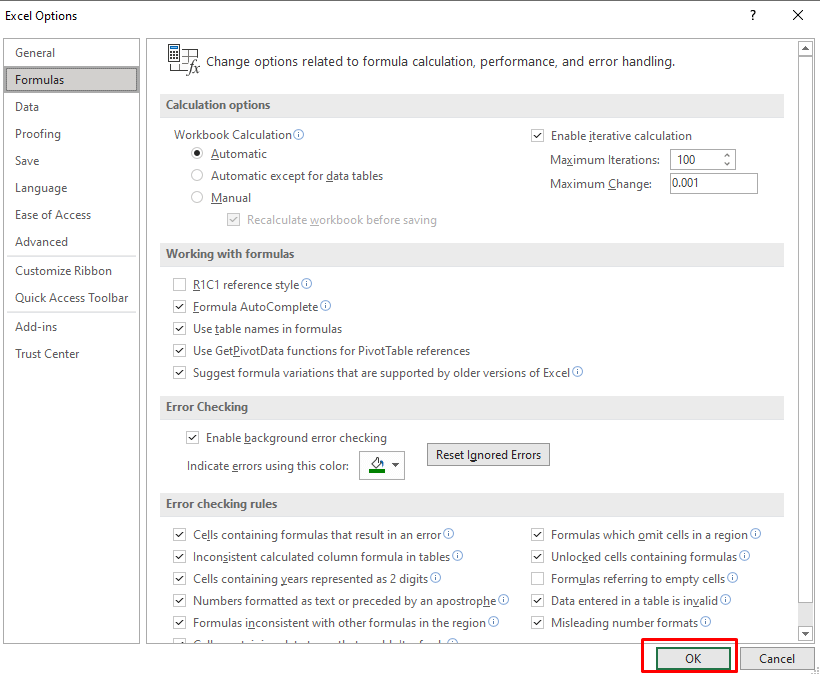The image size is (820, 674).
Task: Increase Maximum Iterations with the up arrow
Action: (x=727, y=155)
